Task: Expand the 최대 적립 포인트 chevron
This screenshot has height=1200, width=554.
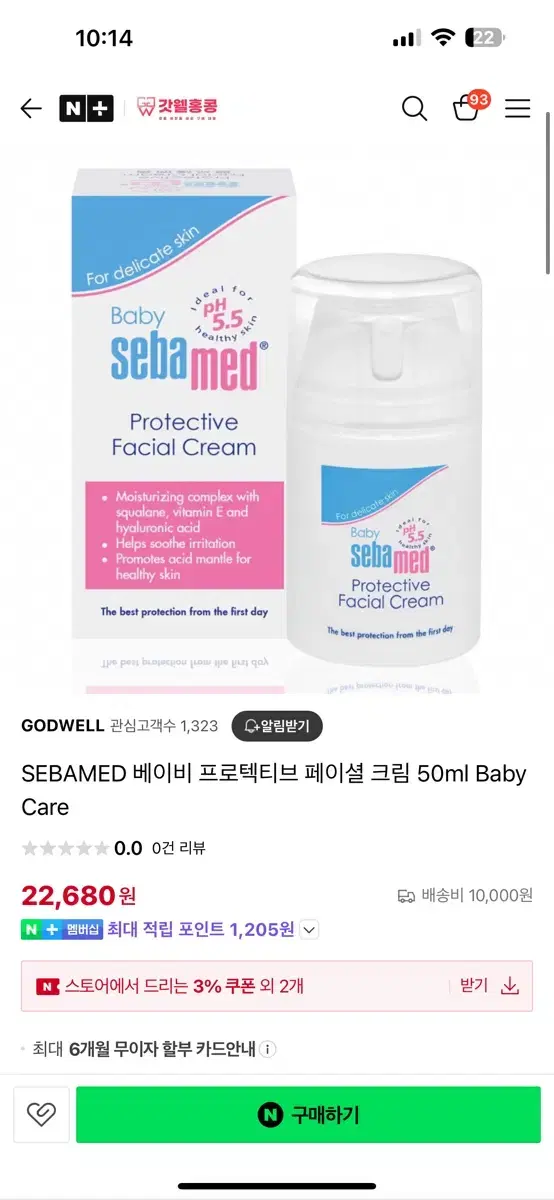Action: [x=309, y=930]
